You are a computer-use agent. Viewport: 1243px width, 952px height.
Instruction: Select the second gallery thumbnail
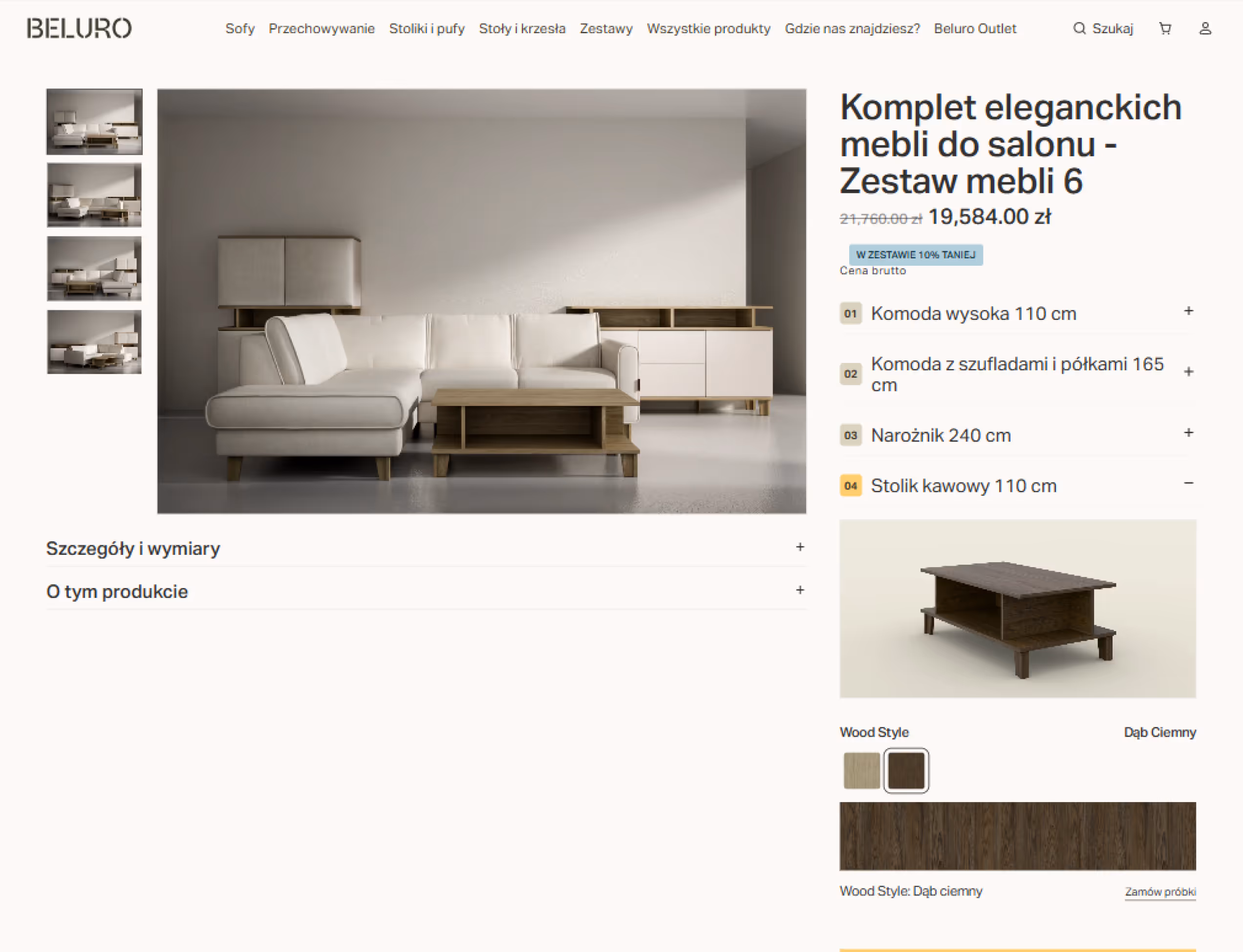tap(94, 195)
